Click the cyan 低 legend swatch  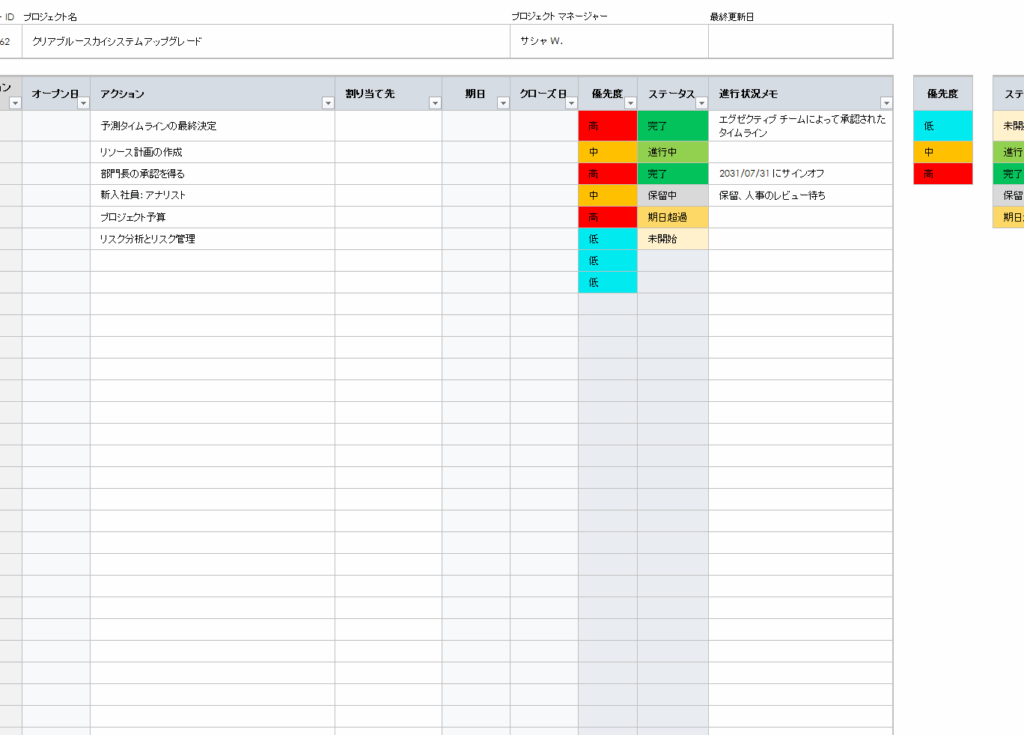[943, 126]
